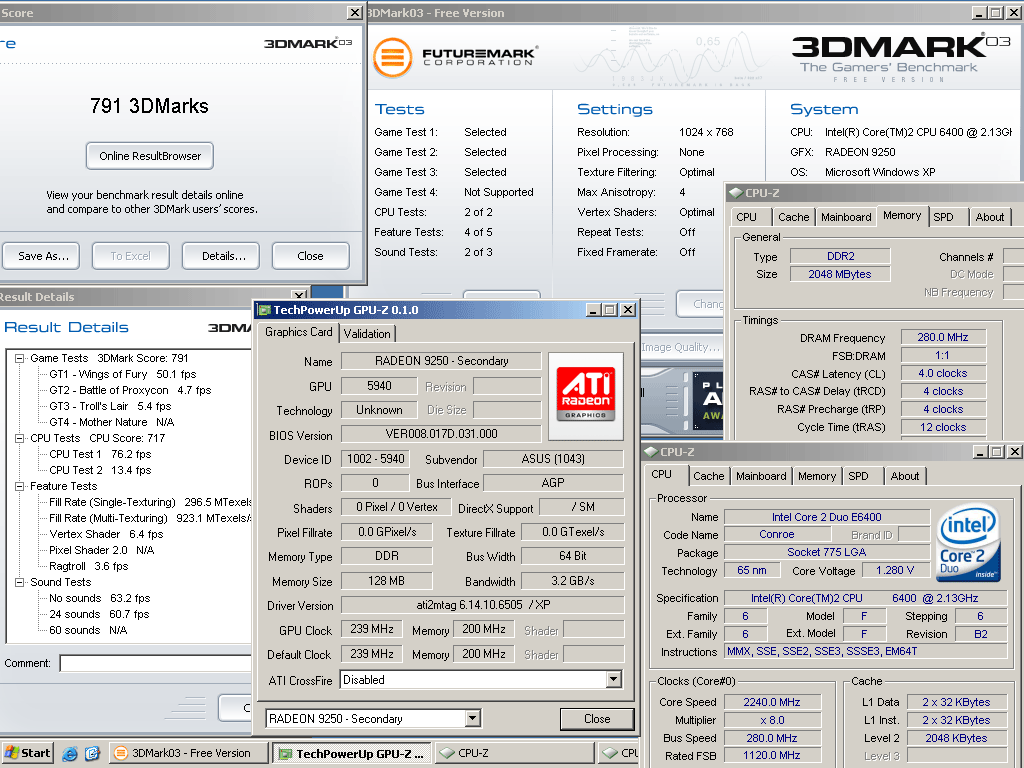Image resolution: width=1024 pixels, height=768 pixels.
Task: Select 24 sounds 60.7 fps row
Action: [x=99, y=615]
